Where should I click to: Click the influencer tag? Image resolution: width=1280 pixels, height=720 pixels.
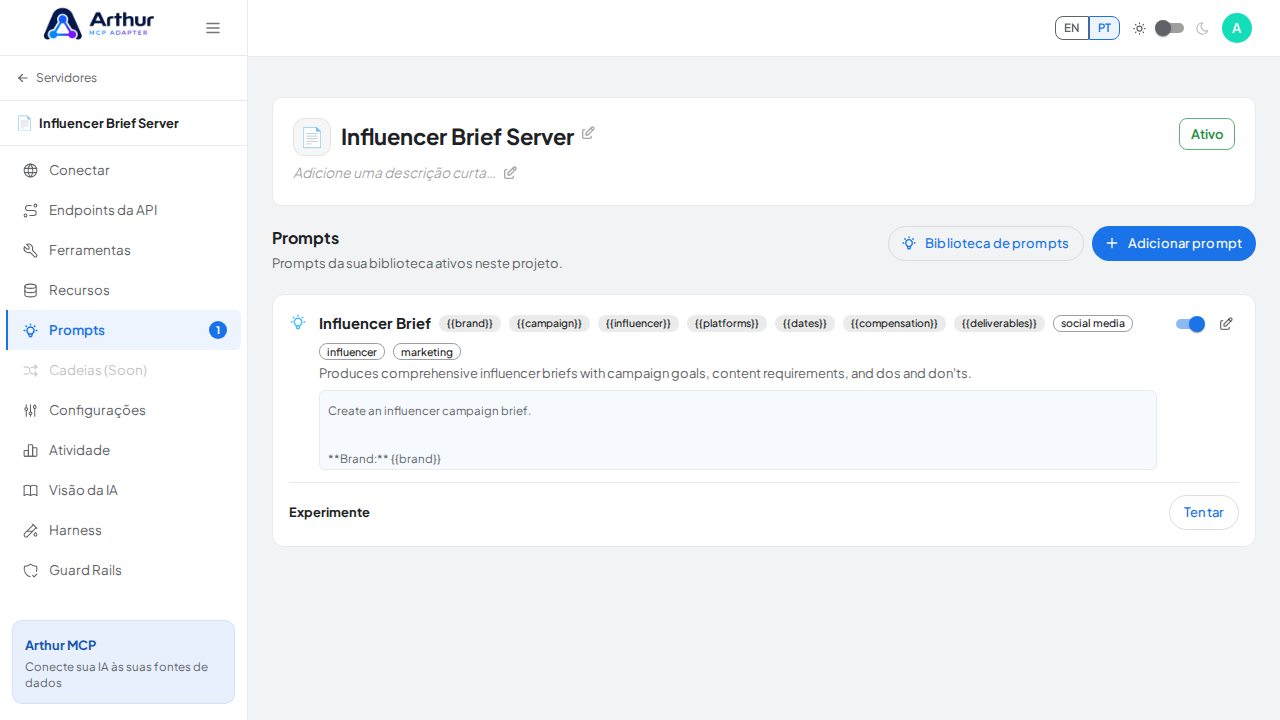click(x=352, y=352)
